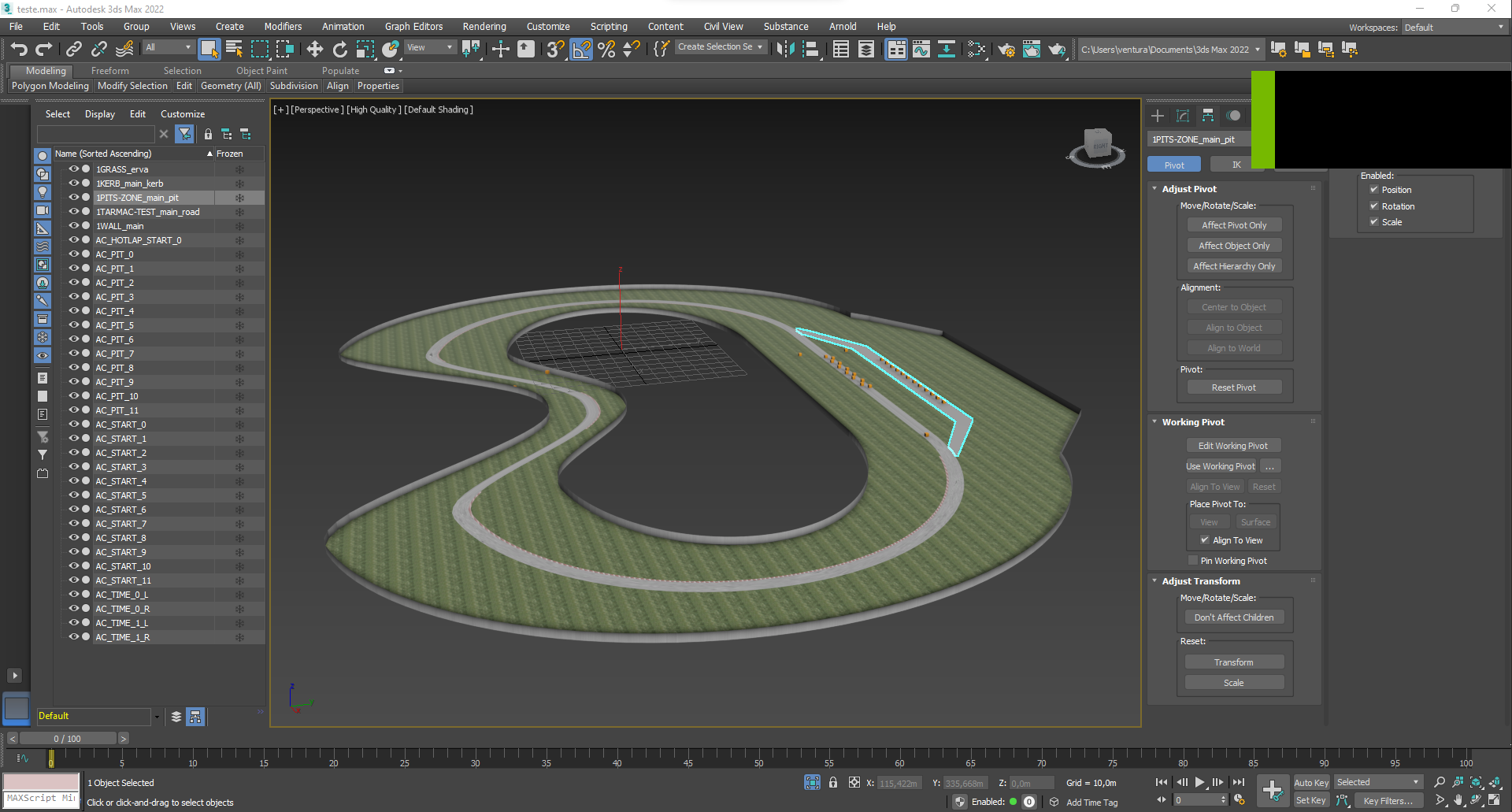Open the Select by Name dialog
1512x812 pixels.
[234, 50]
